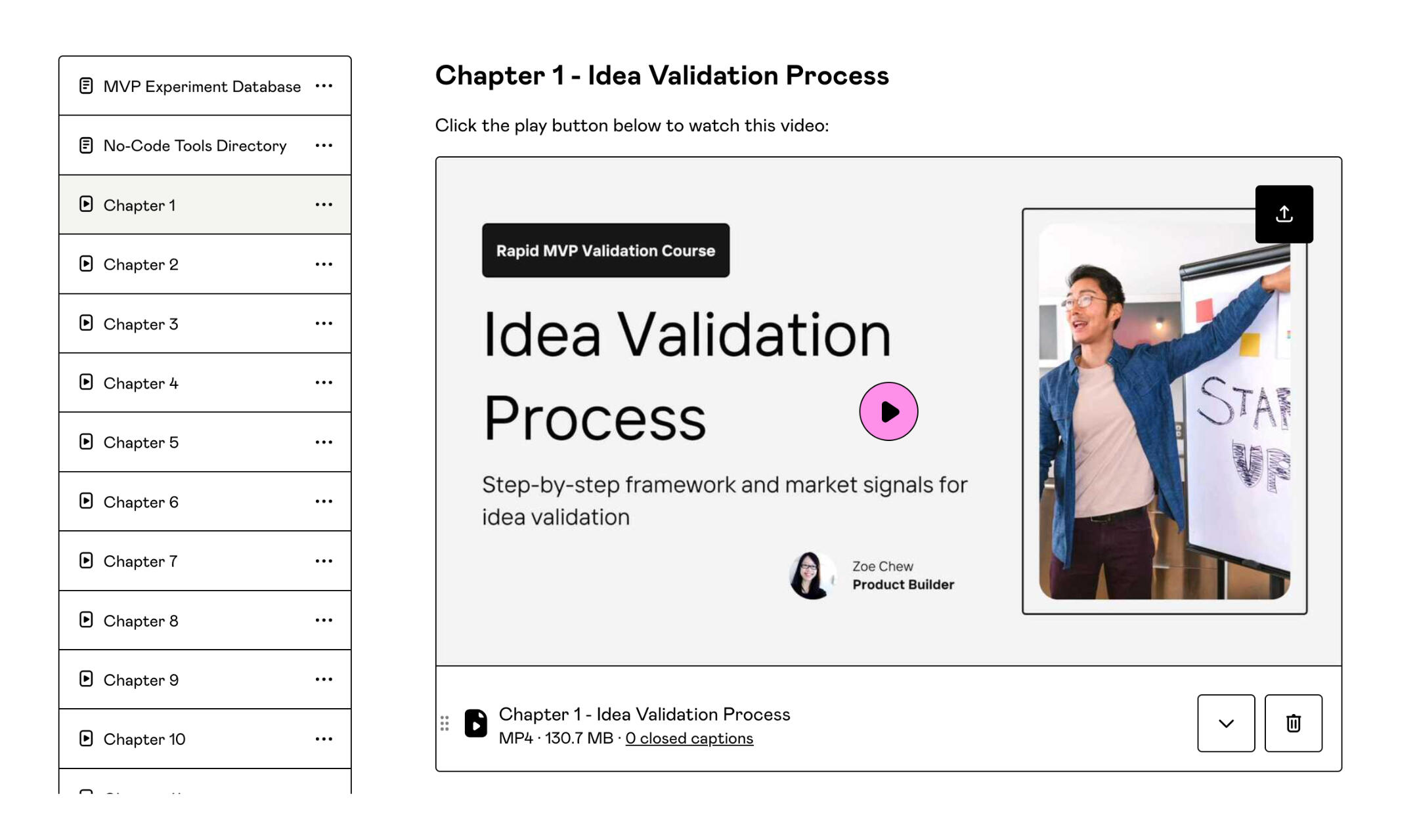Play the Idea Validation Process video
Image resolution: width=1417 pixels, height=840 pixels.
pos(888,411)
